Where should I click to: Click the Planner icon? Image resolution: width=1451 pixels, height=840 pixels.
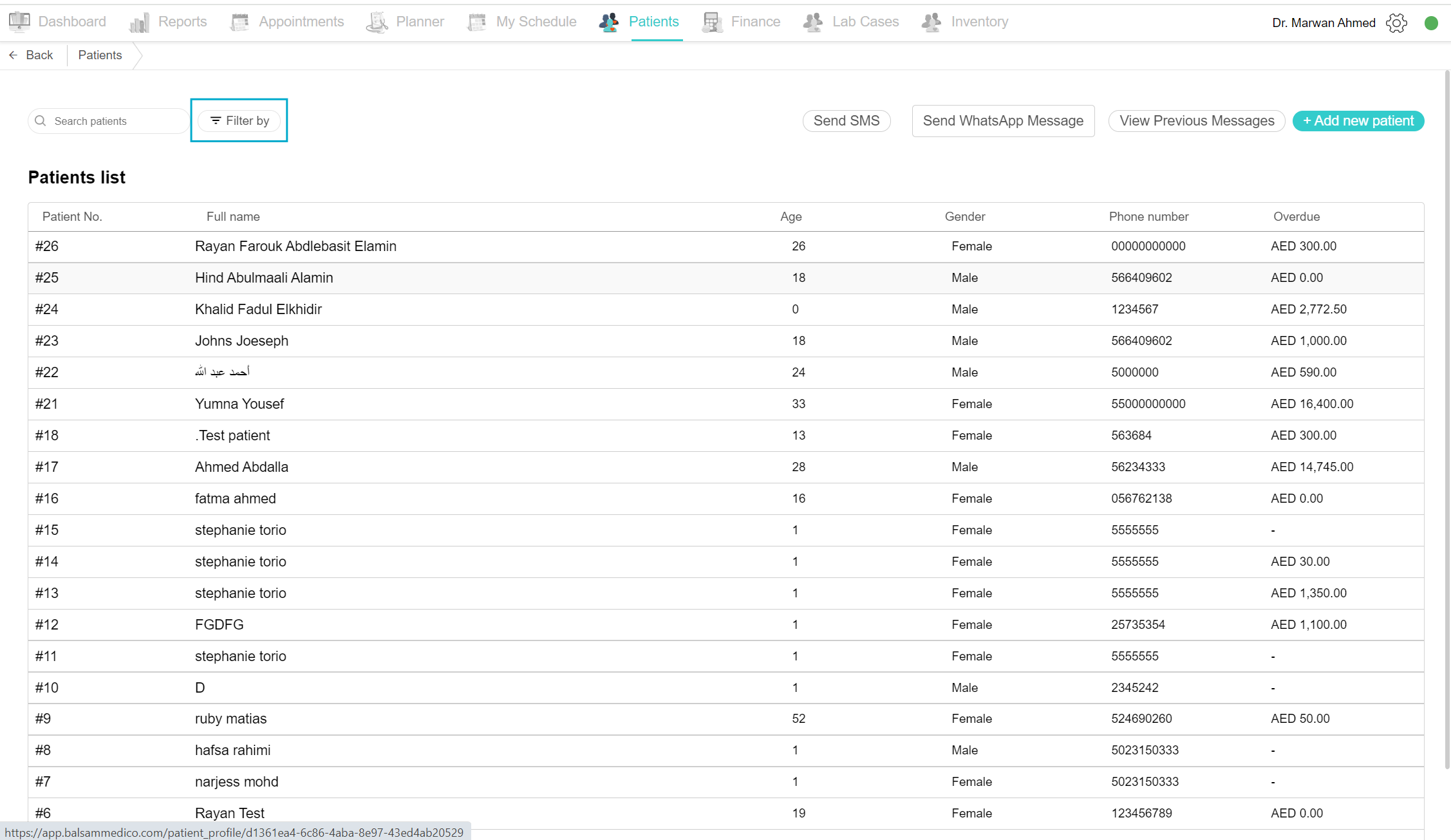(x=377, y=22)
